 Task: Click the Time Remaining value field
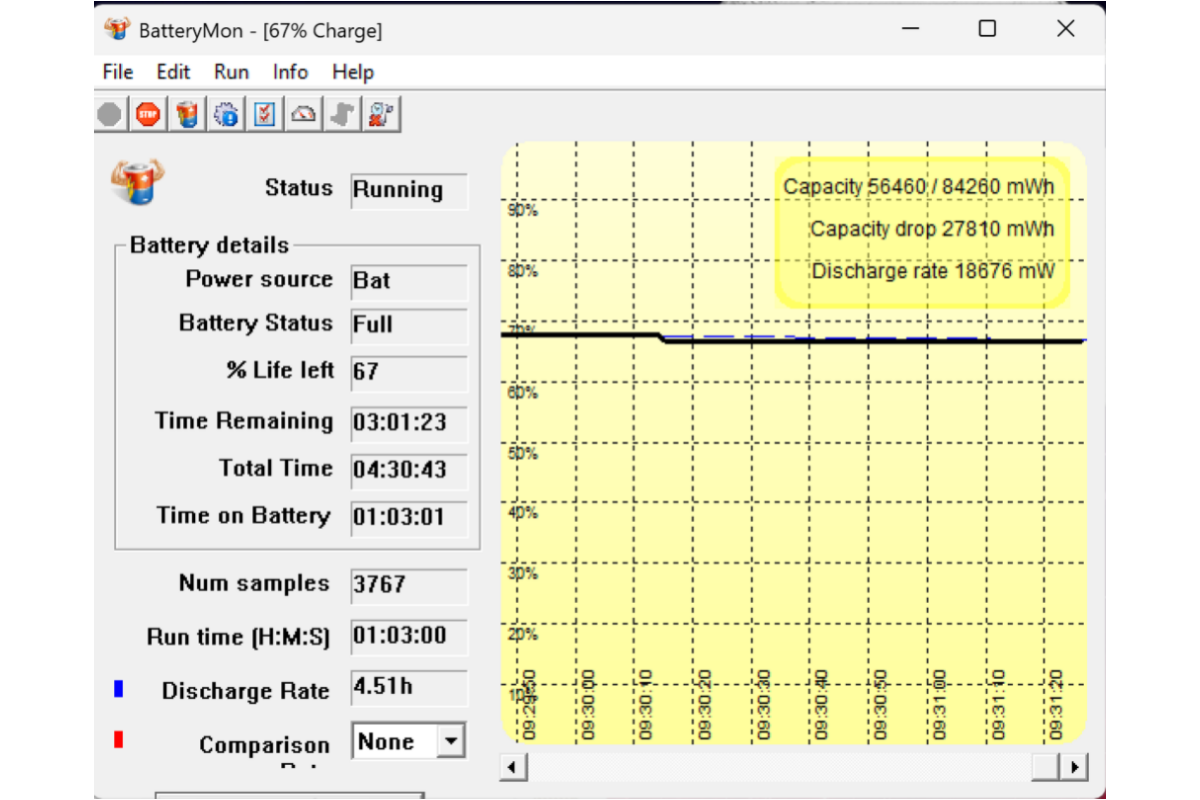(408, 422)
